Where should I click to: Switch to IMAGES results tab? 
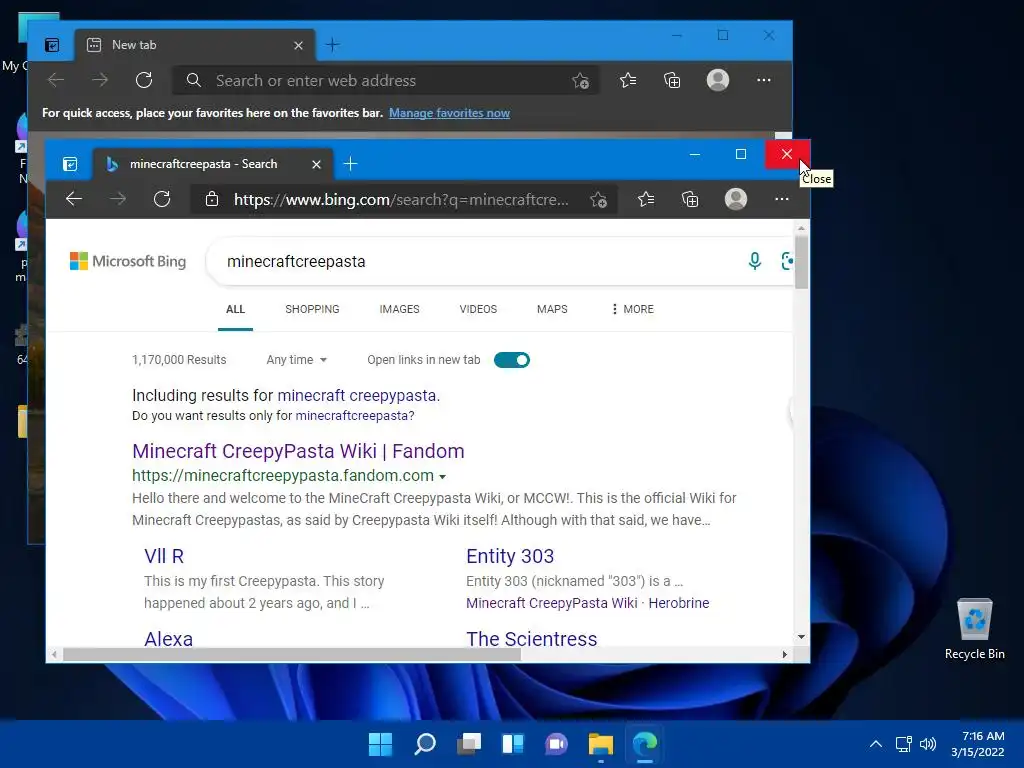click(400, 309)
